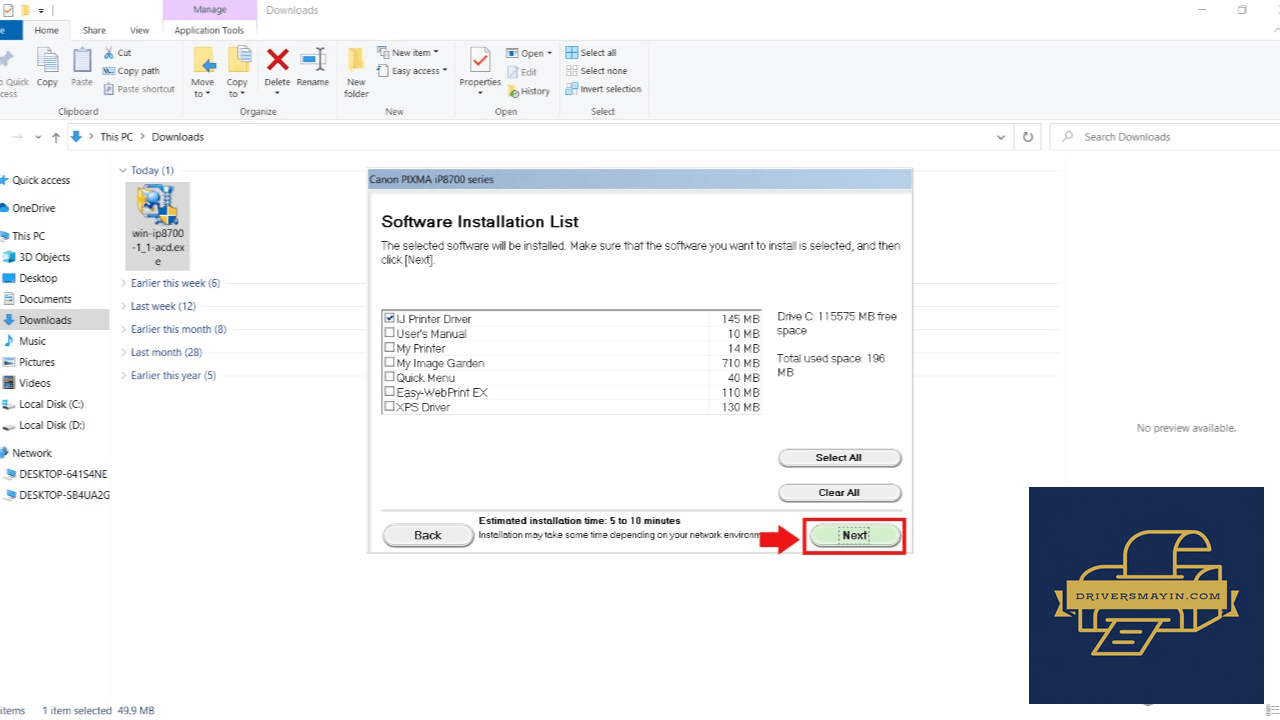Open Documents in the navigation pane
Screen dimensions: 1280x720
45,299
